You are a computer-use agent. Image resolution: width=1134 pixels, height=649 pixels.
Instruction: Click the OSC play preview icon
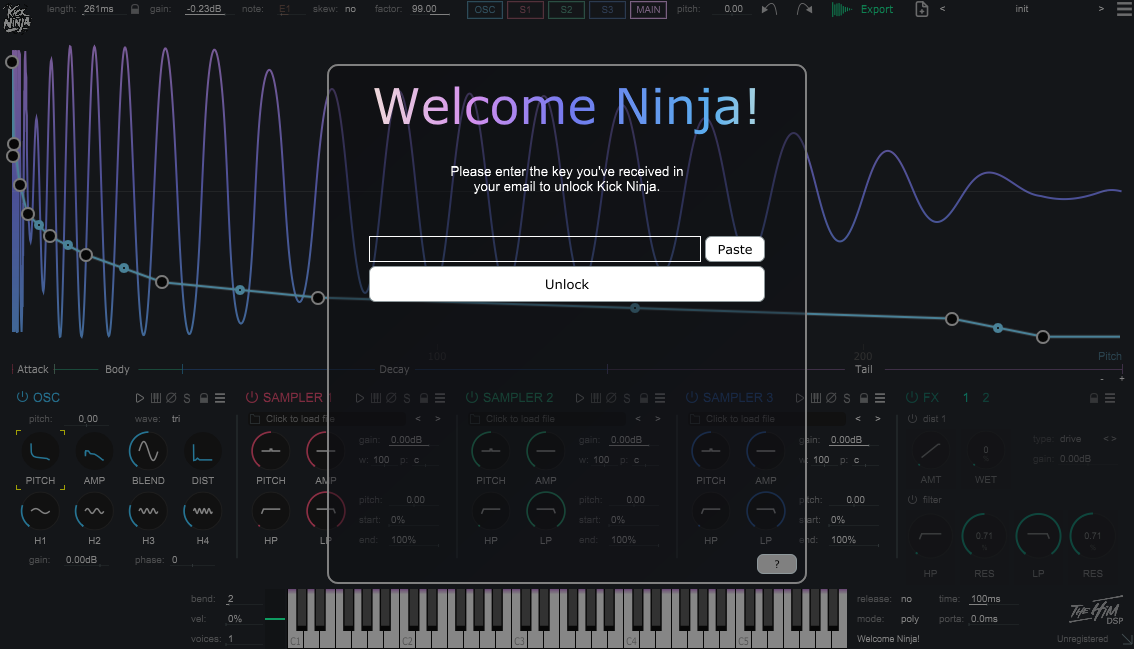(140, 398)
